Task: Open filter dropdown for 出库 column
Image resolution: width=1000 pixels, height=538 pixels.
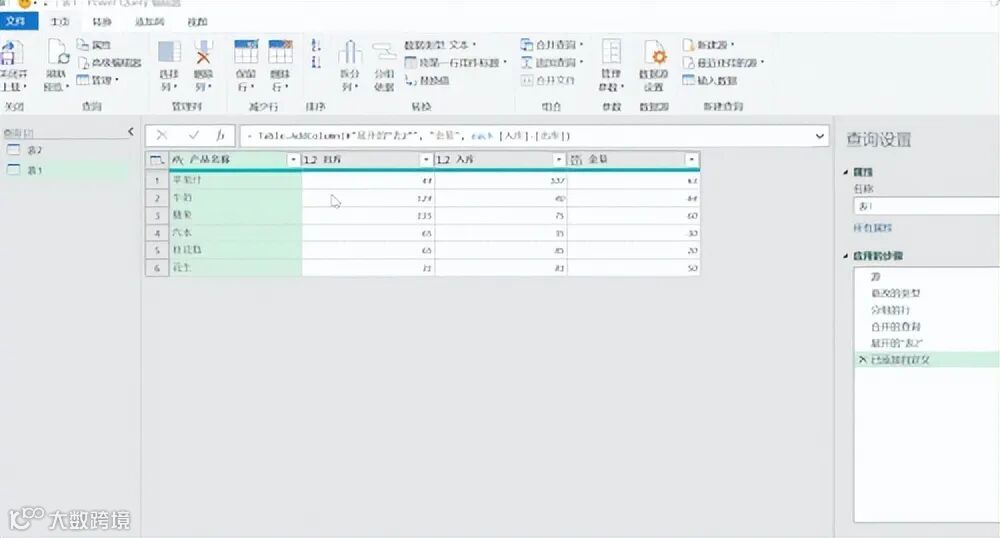Action: 425,160
